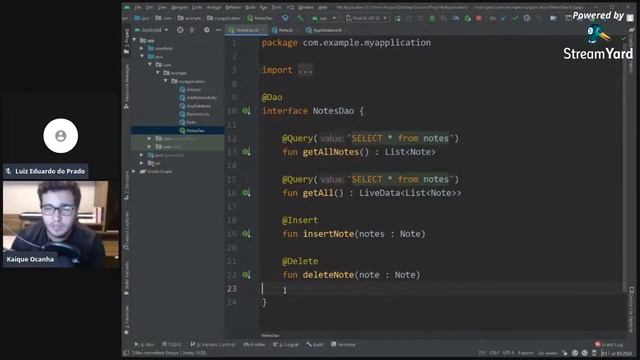Click the myapplication breadcrumb in navigation bar

coord(223,18)
